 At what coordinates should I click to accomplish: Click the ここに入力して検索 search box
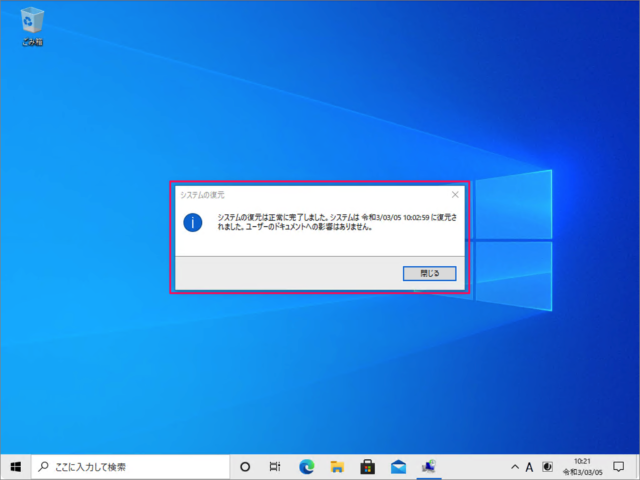click(131, 467)
